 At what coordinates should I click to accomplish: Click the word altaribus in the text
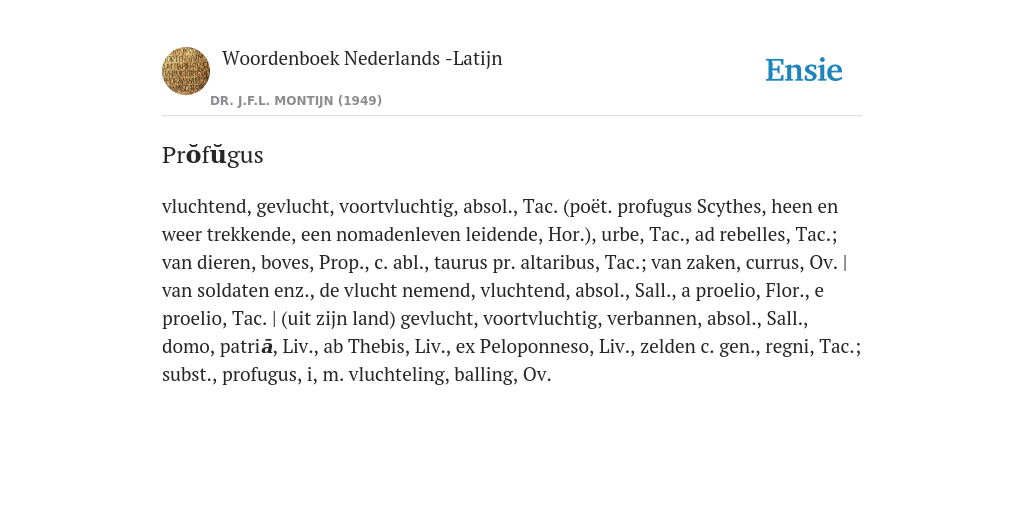(x=558, y=263)
